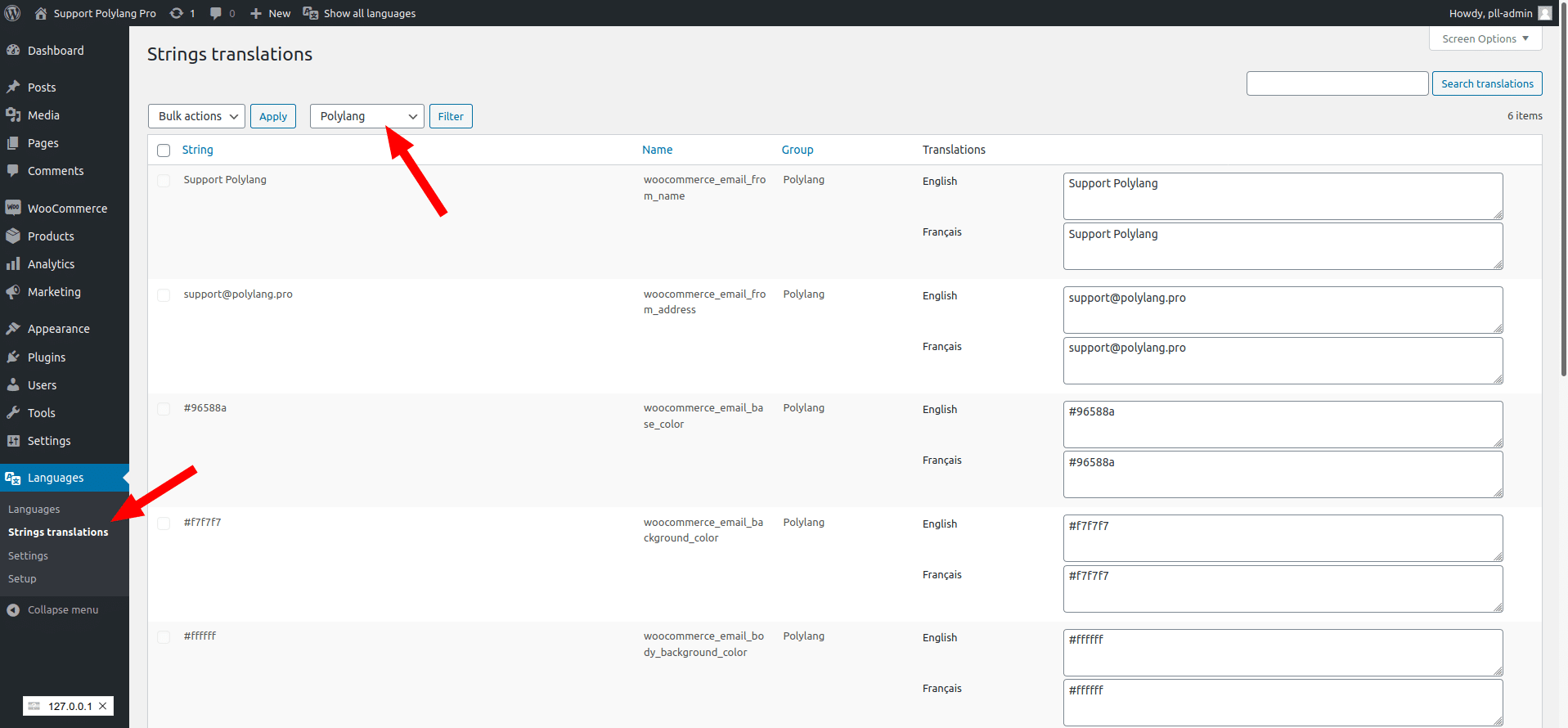
Task: Click the Products box icon
Action: click(x=13, y=236)
